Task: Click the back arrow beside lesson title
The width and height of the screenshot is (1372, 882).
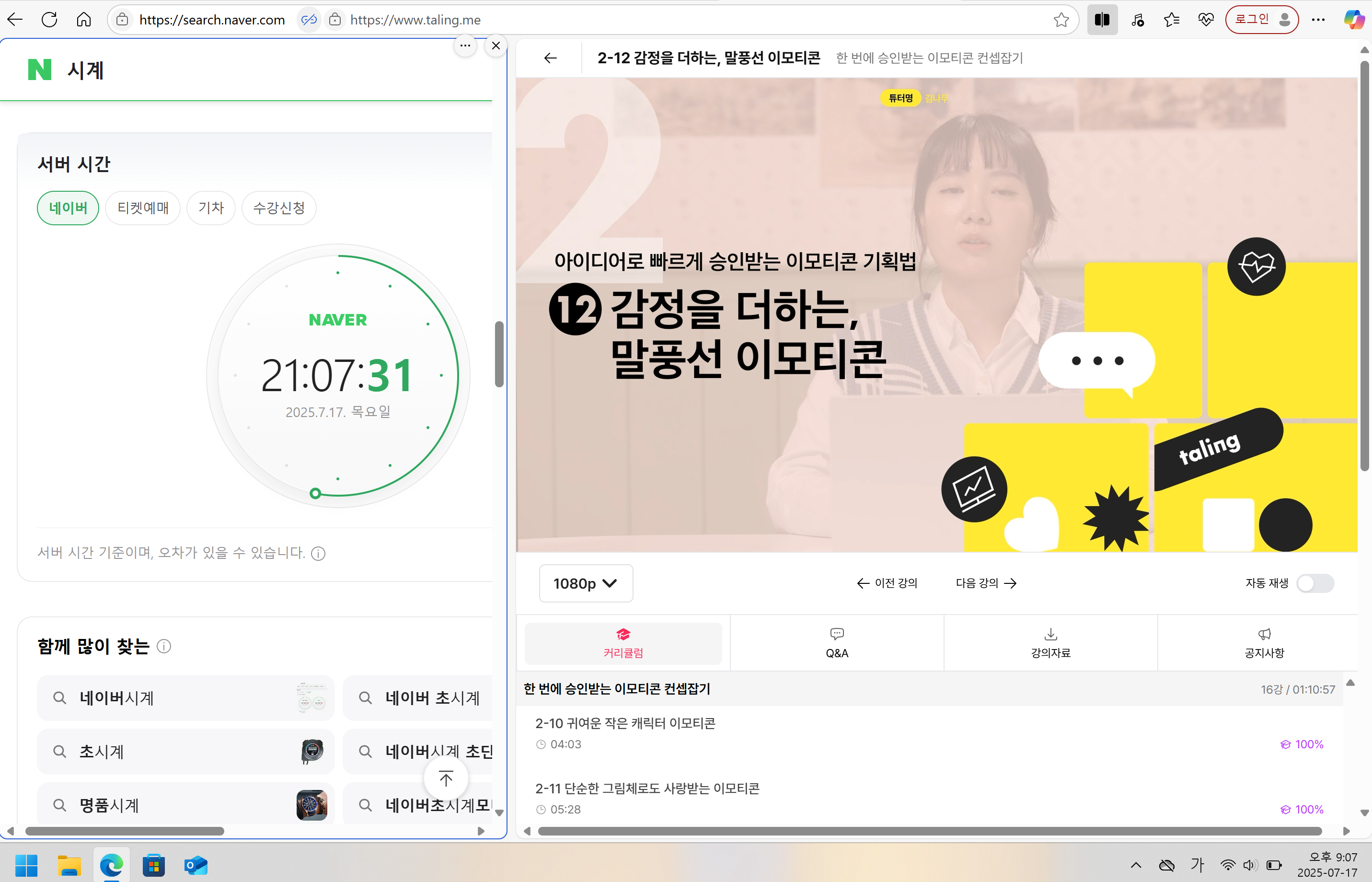Action: 550,58
